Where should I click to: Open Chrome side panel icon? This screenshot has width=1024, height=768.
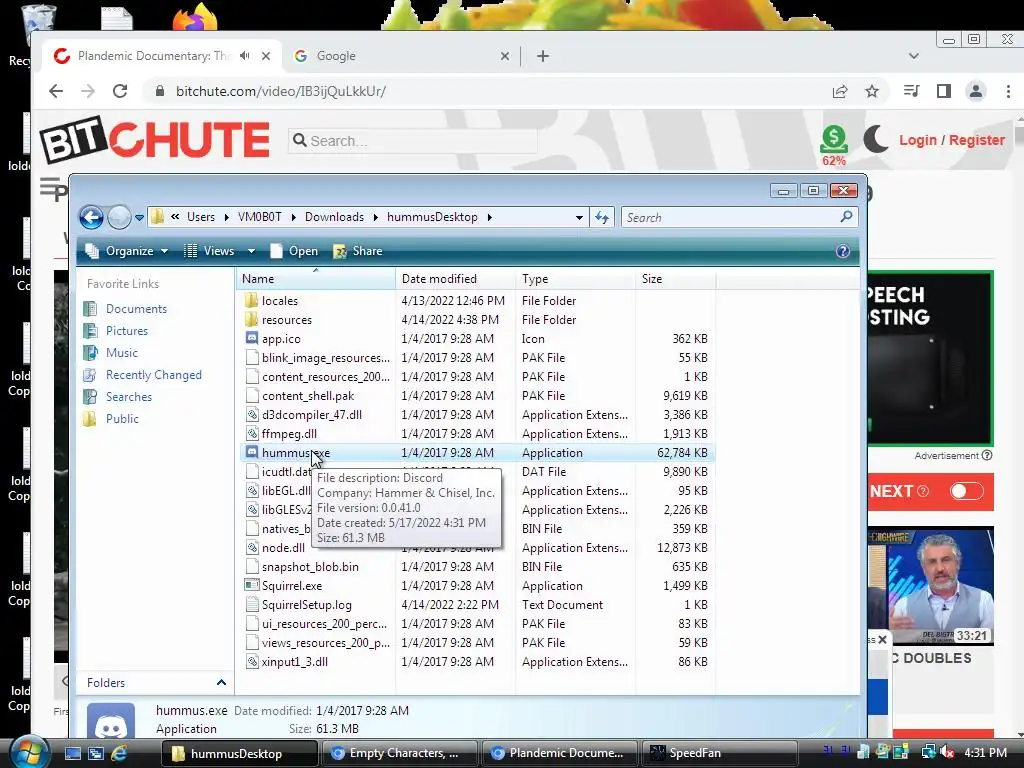click(944, 91)
